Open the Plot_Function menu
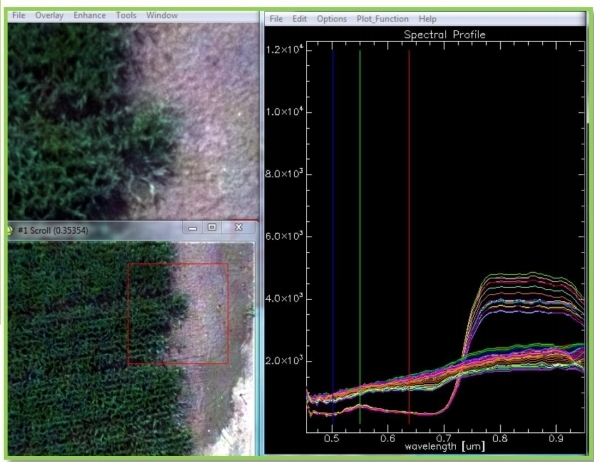Image resolution: width=594 pixels, height=462 pixels. click(x=382, y=19)
